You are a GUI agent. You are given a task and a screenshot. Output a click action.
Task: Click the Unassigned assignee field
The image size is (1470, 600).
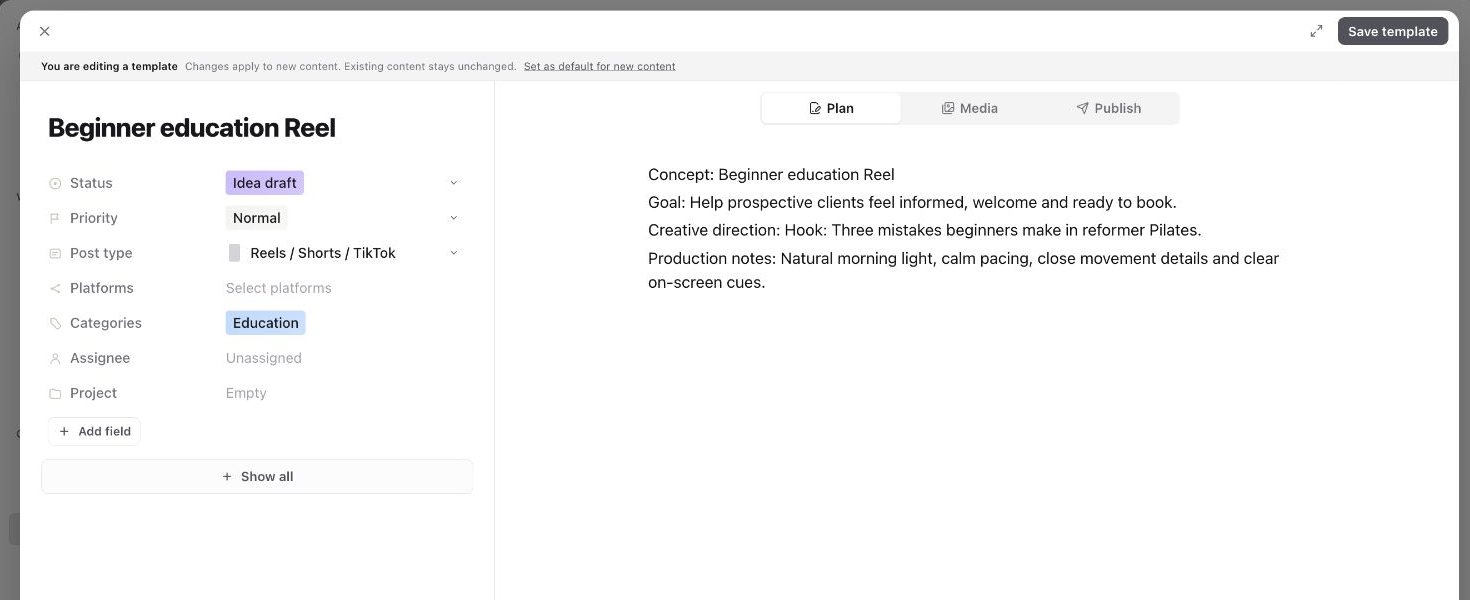pos(264,358)
